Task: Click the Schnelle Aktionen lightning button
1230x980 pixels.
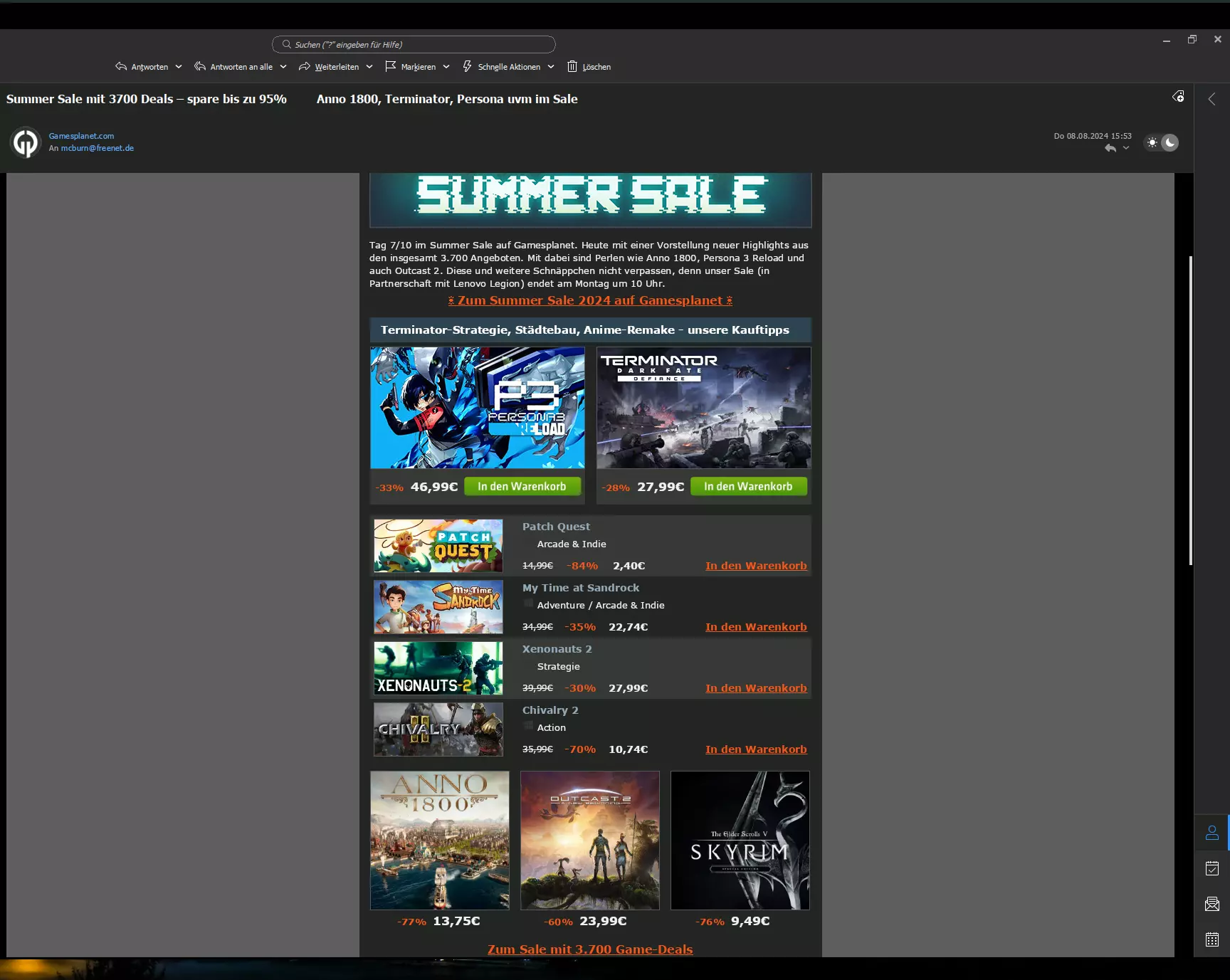Action: pyautogui.click(x=501, y=67)
